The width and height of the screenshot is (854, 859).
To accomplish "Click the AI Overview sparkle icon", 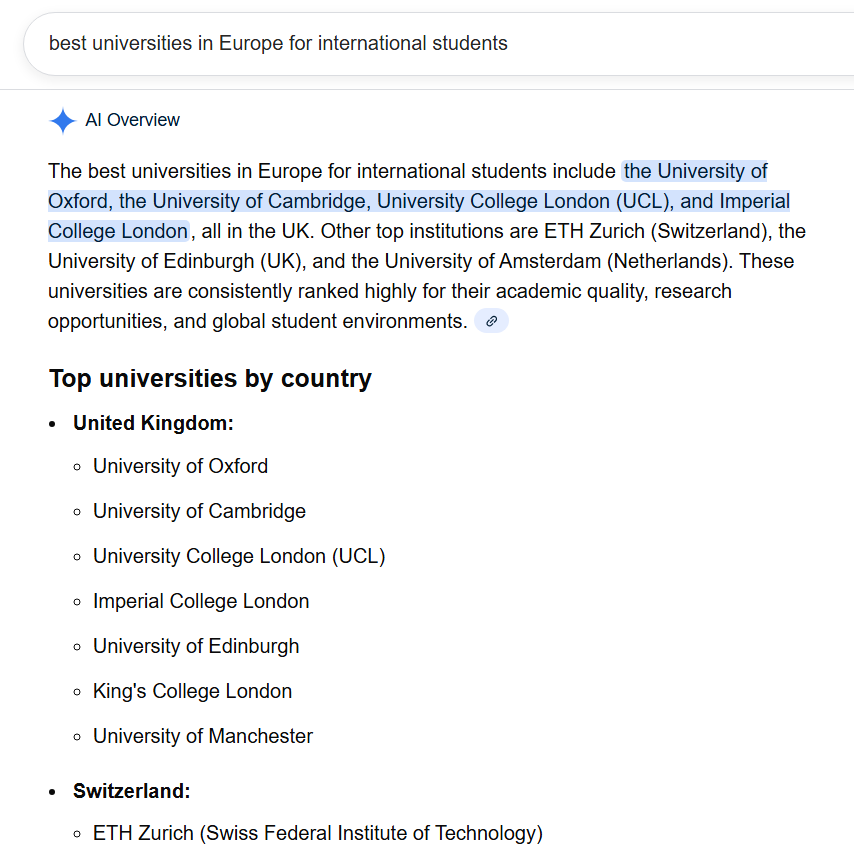I will 62,121.
